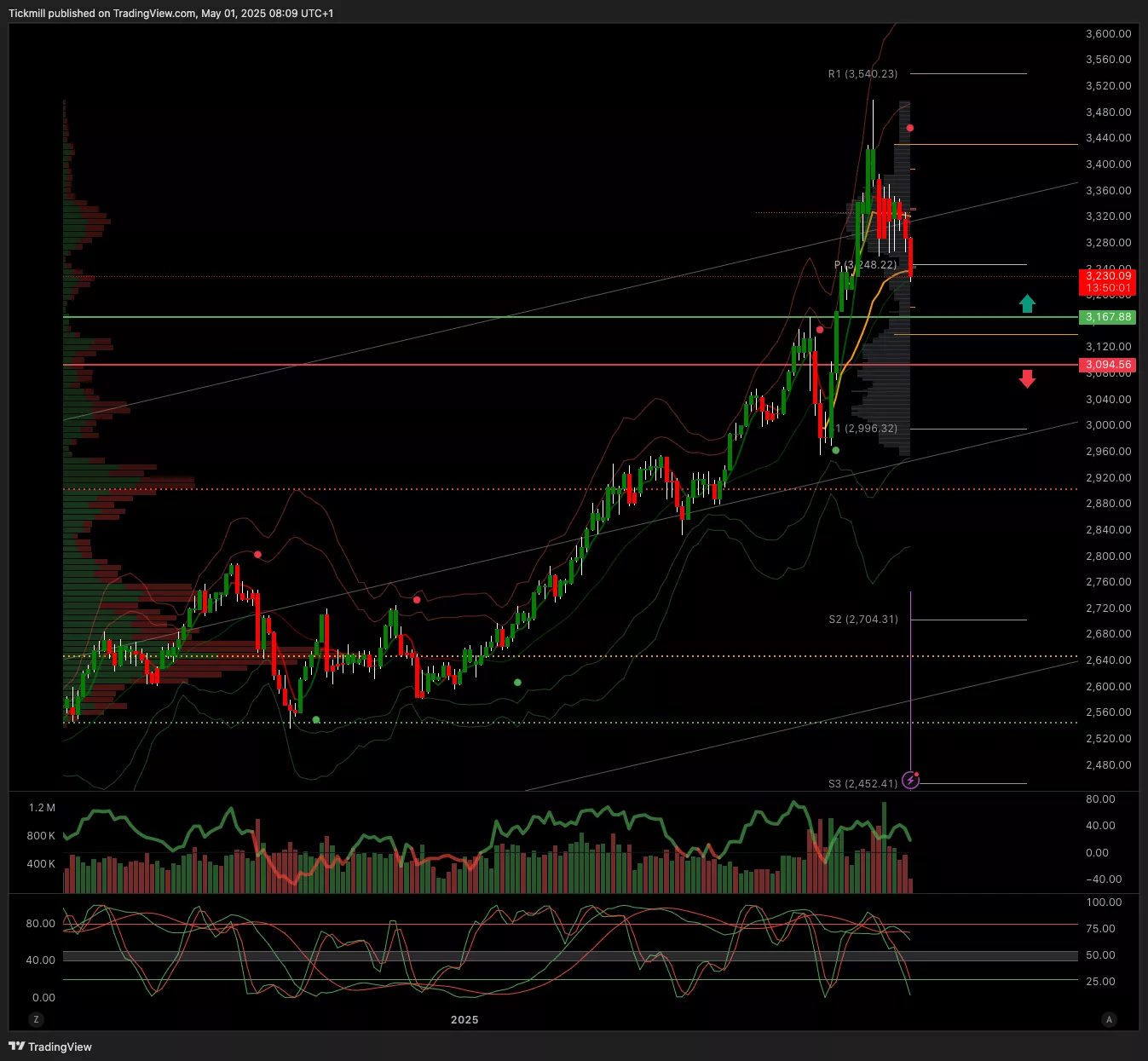Screen dimensions: 1148x1061
Task: Toggle the circular A auto-scale button
Action: [x=1109, y=1019]
